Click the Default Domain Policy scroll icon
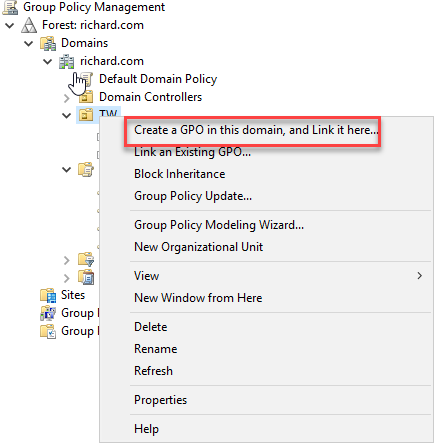The image size is (434, 445). 86,79
